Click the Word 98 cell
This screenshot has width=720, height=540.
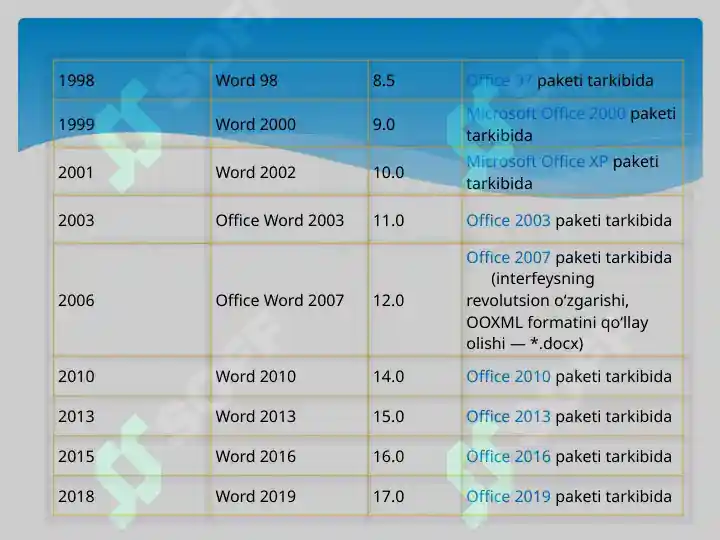tap(289, 80)
